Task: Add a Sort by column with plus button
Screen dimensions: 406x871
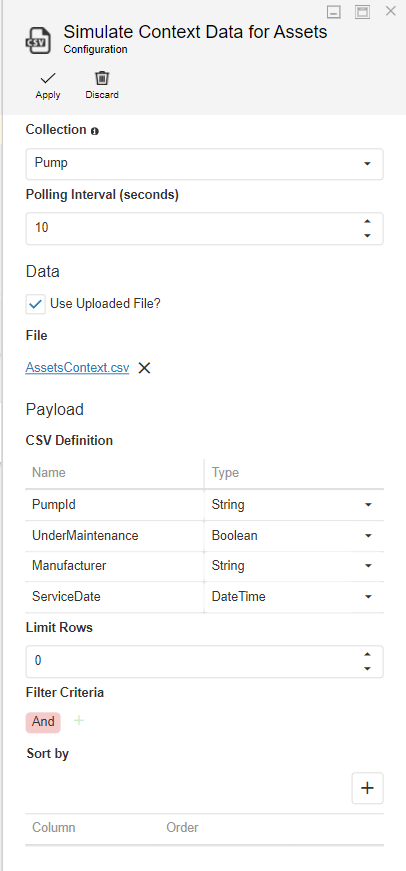Action: tap(367, 788)
